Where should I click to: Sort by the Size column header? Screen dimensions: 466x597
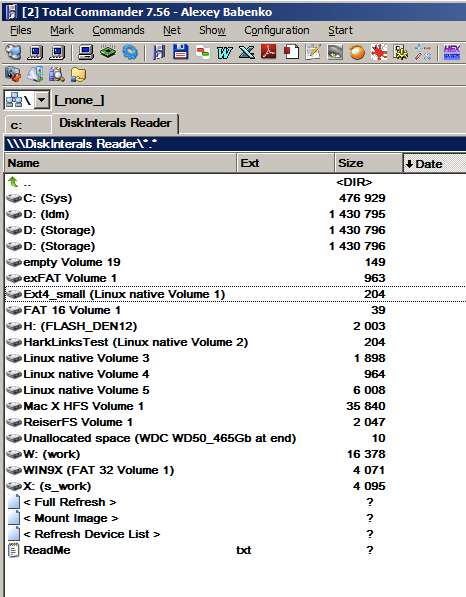tap(368, 163)
